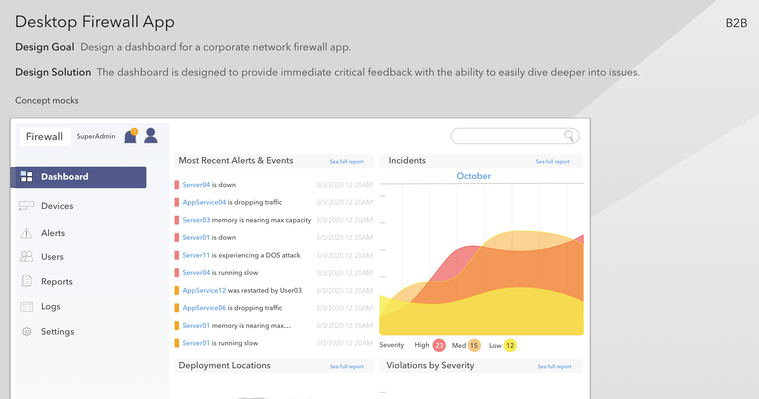Click orange severity marker beside AppService12 alert
Image resolution: width=759 pixels, height=399 pixels.
177,291
